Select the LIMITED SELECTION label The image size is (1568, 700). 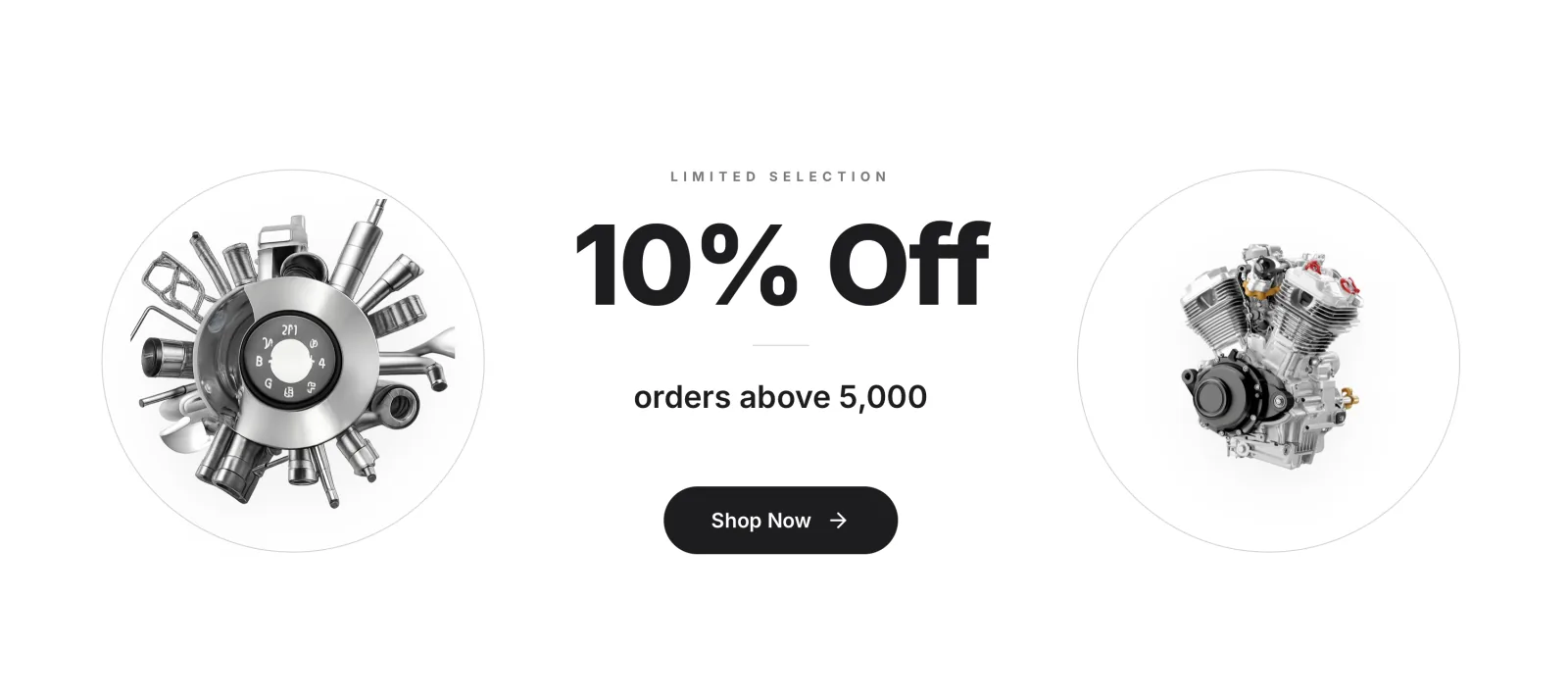[779, 176]
